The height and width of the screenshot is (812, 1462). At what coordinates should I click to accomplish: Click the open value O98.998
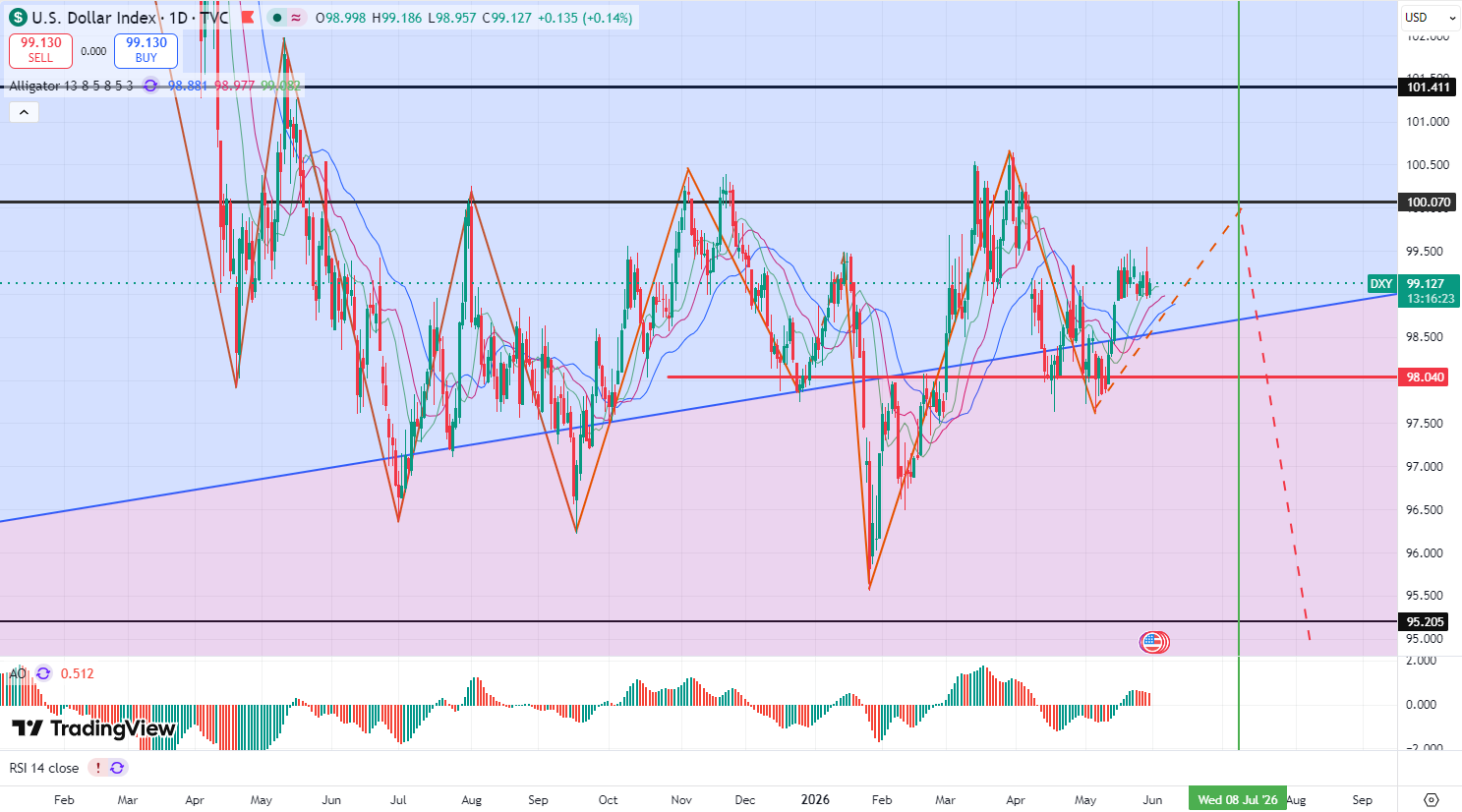coord(340,18)
